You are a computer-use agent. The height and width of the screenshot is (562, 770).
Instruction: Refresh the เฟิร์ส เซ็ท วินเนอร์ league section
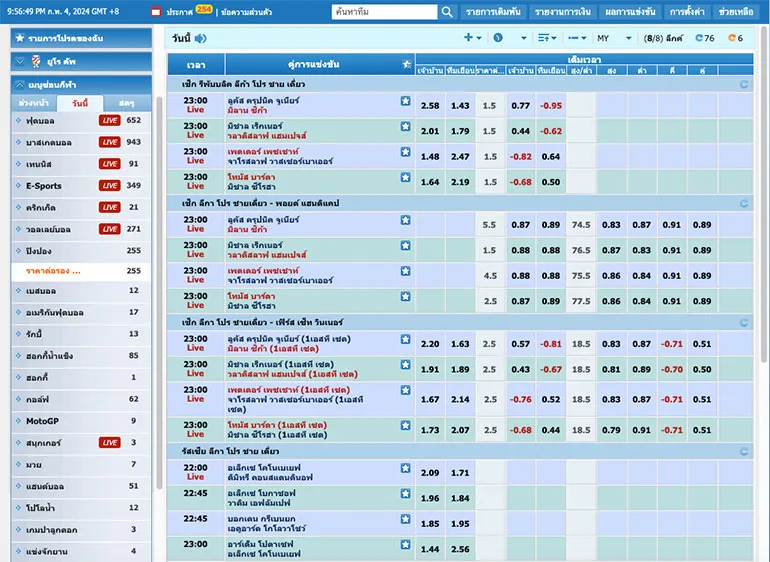click(744, 323)
